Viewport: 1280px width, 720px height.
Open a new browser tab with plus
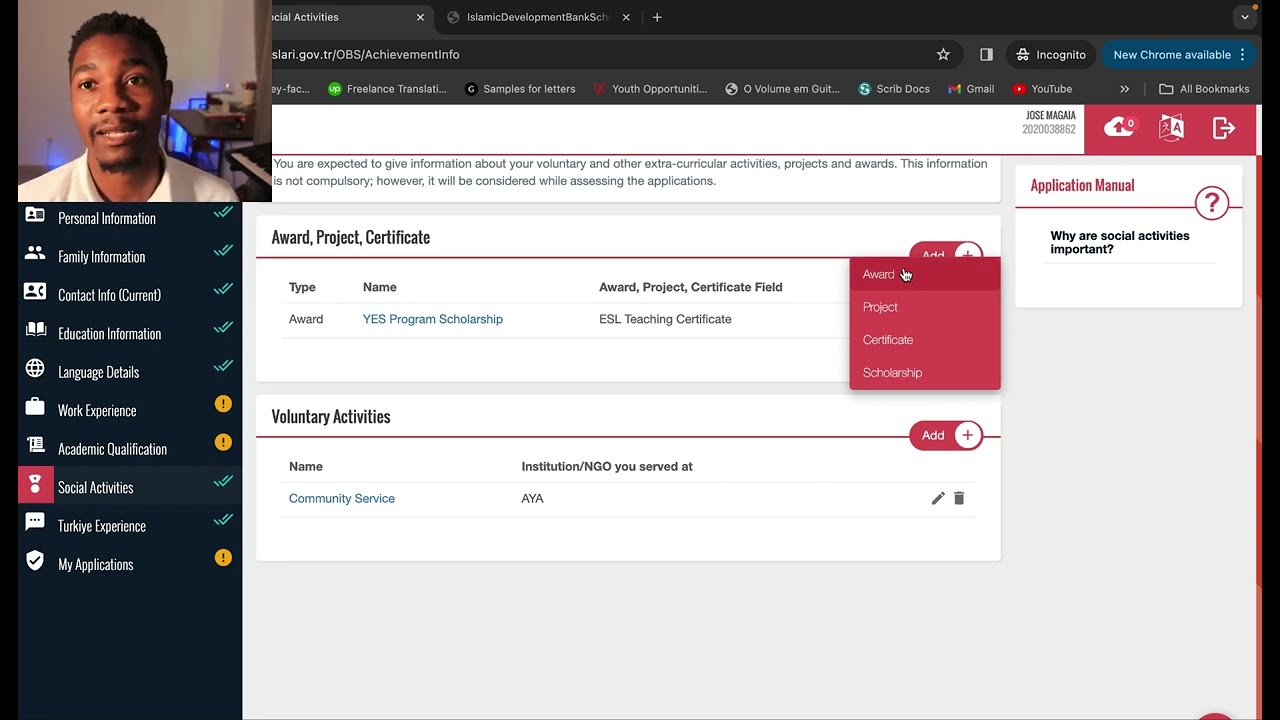click(657, 17)
